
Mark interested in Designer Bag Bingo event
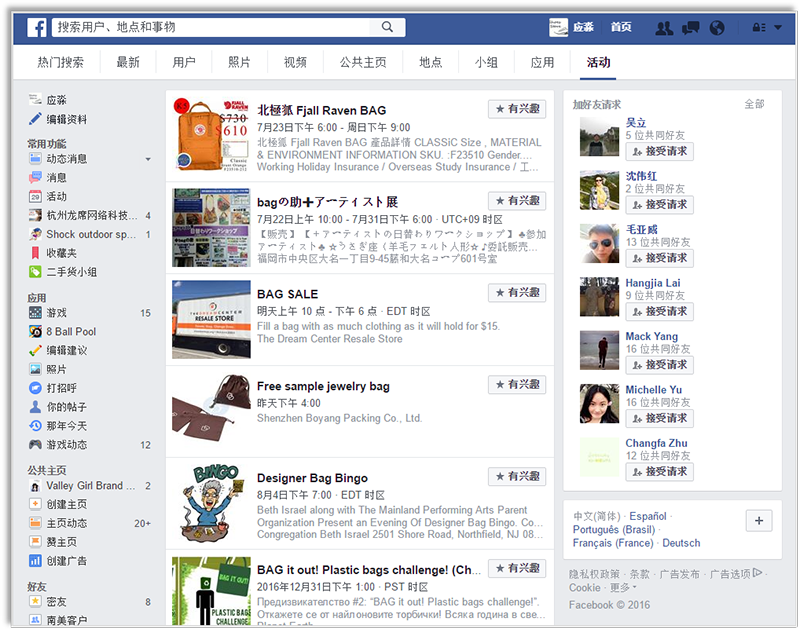517,476
